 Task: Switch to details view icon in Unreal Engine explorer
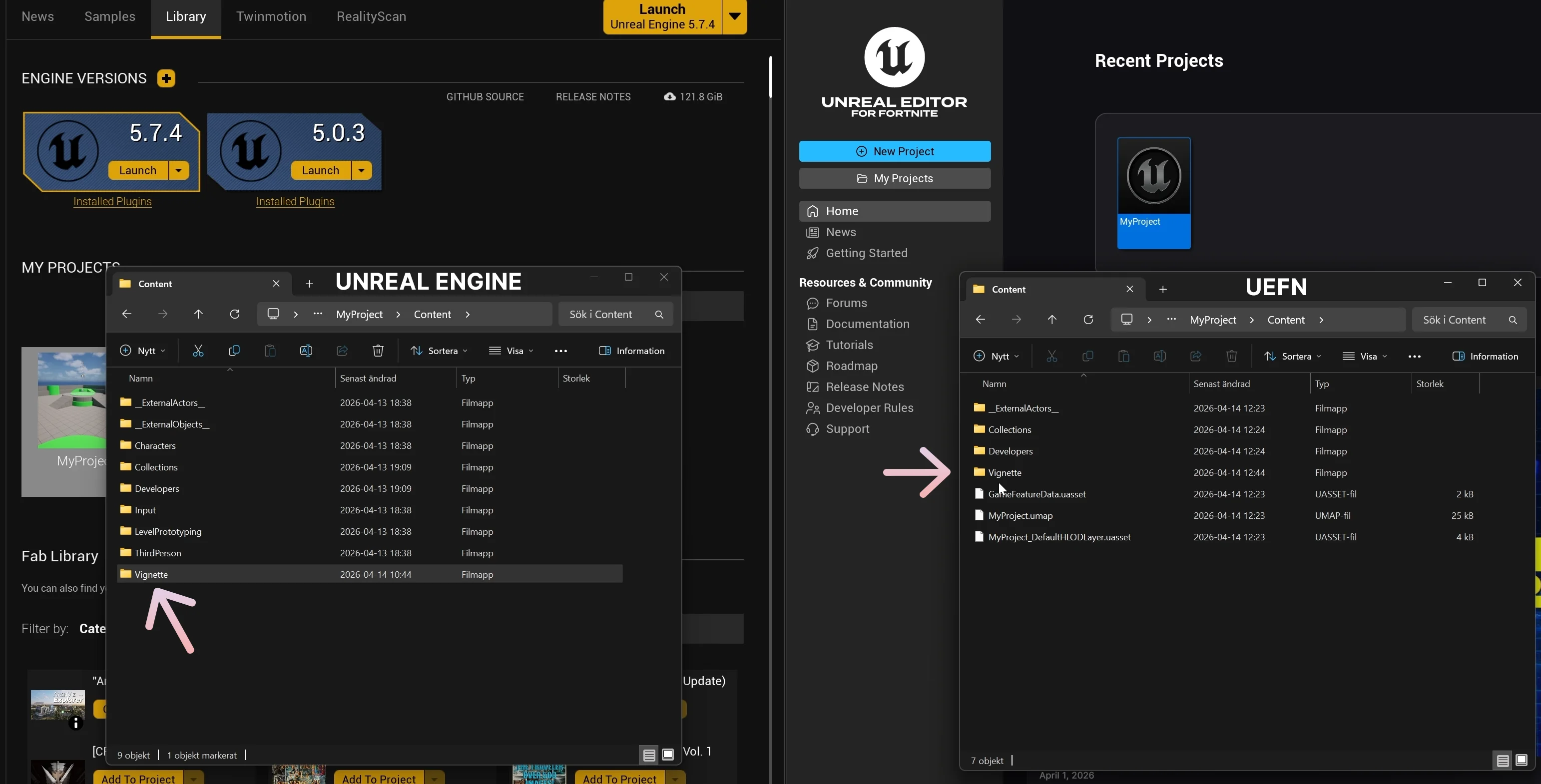pos(649,756)
